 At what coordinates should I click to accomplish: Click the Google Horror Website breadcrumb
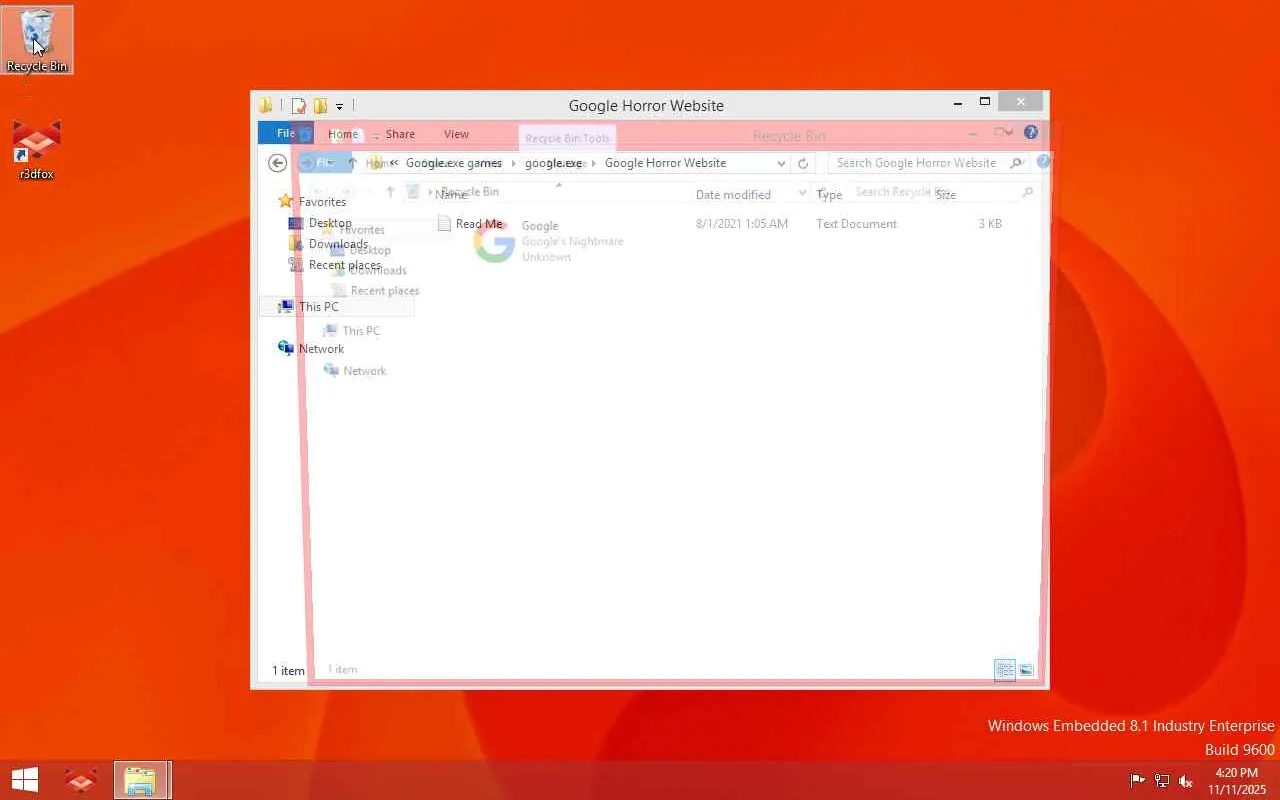coord(665,163)
